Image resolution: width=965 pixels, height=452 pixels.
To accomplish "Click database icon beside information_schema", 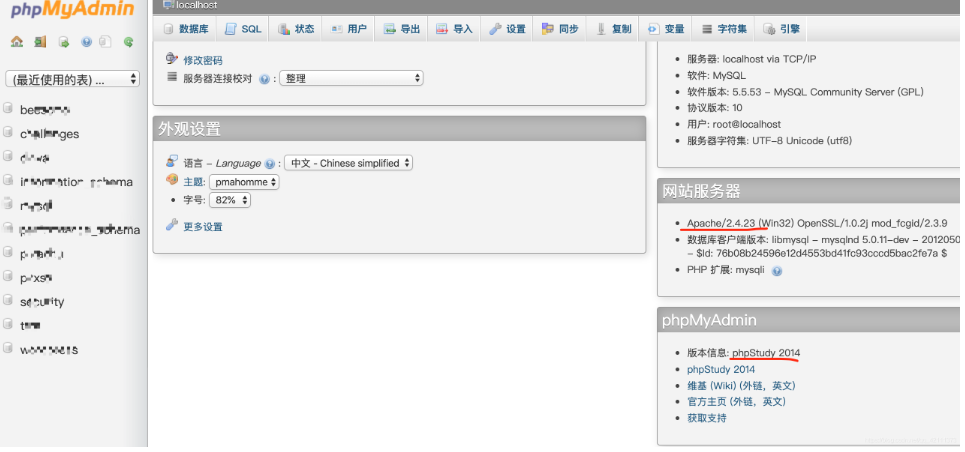I will coord(8,180).
